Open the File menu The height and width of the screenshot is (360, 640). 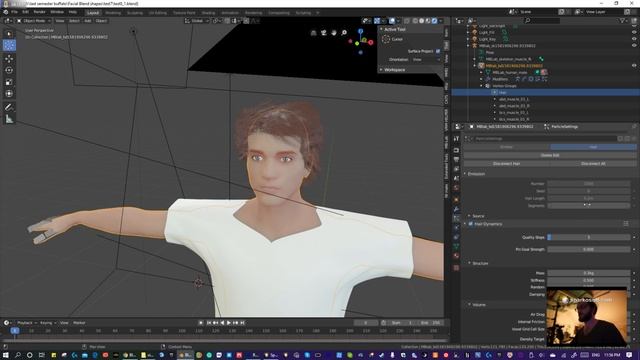[14, 12]
